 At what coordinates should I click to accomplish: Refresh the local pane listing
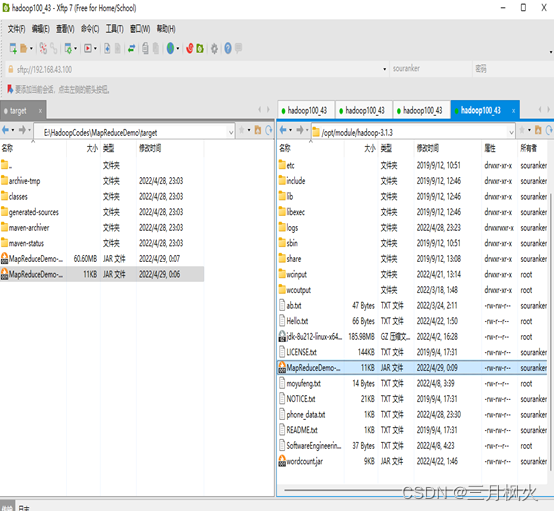(269, 130)
